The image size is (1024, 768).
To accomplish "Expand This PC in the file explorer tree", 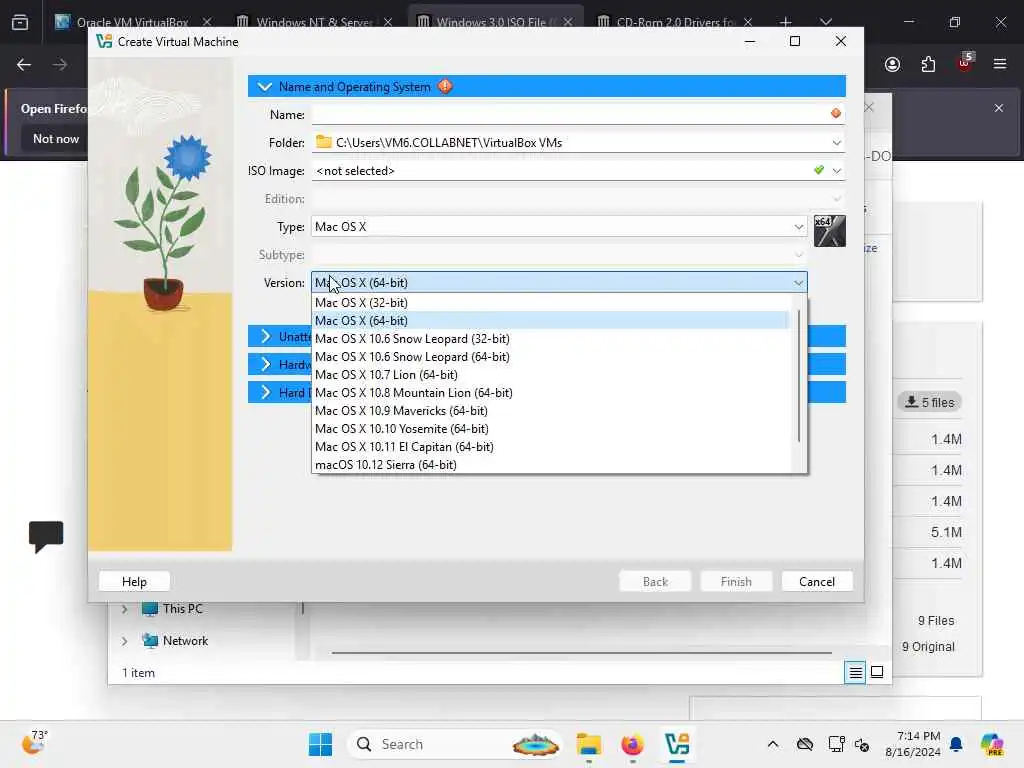I will pos(124,609).
